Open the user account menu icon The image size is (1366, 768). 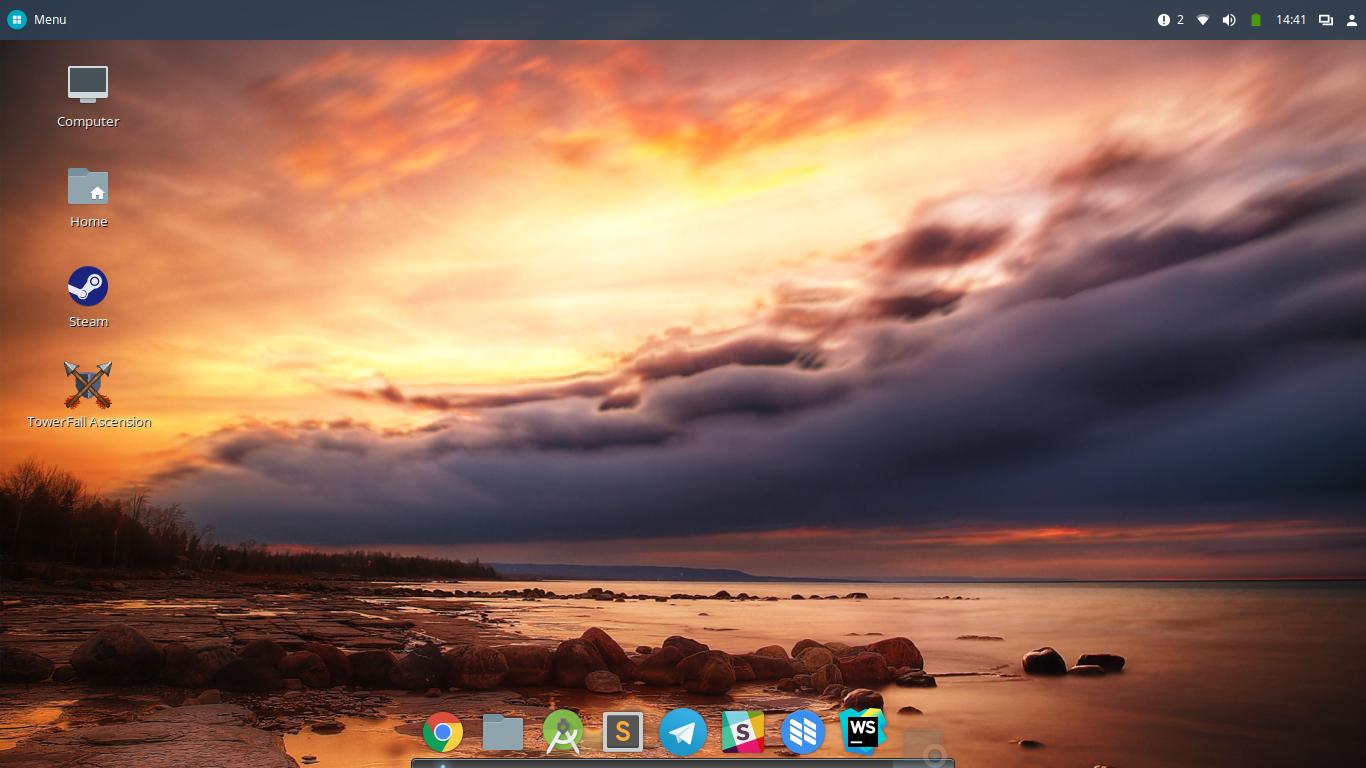click(x=1352, y=20)
